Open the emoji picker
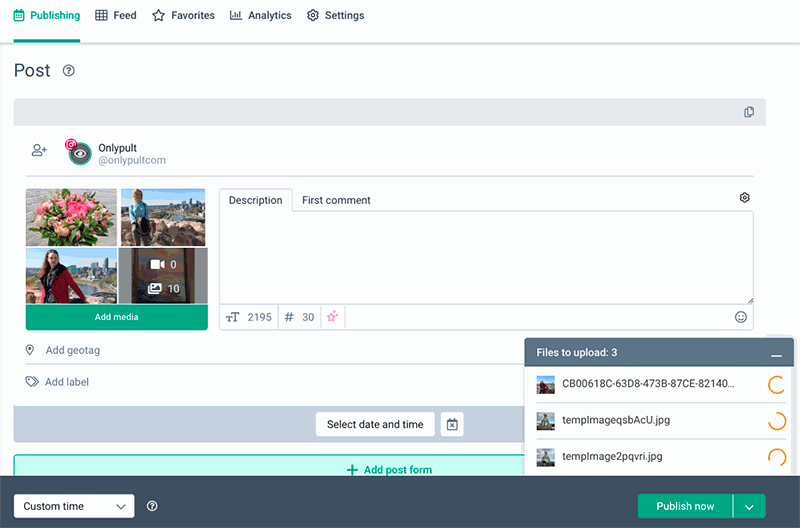 coord(741,317)
